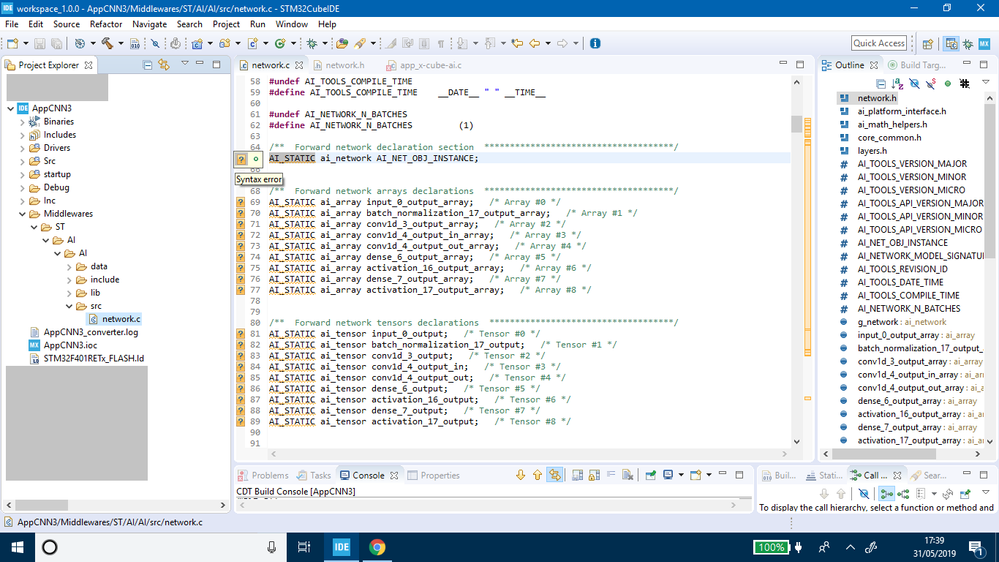999x562 pixels.
Task: Close the network.c editor tab
Action: [x=299, y=65]
